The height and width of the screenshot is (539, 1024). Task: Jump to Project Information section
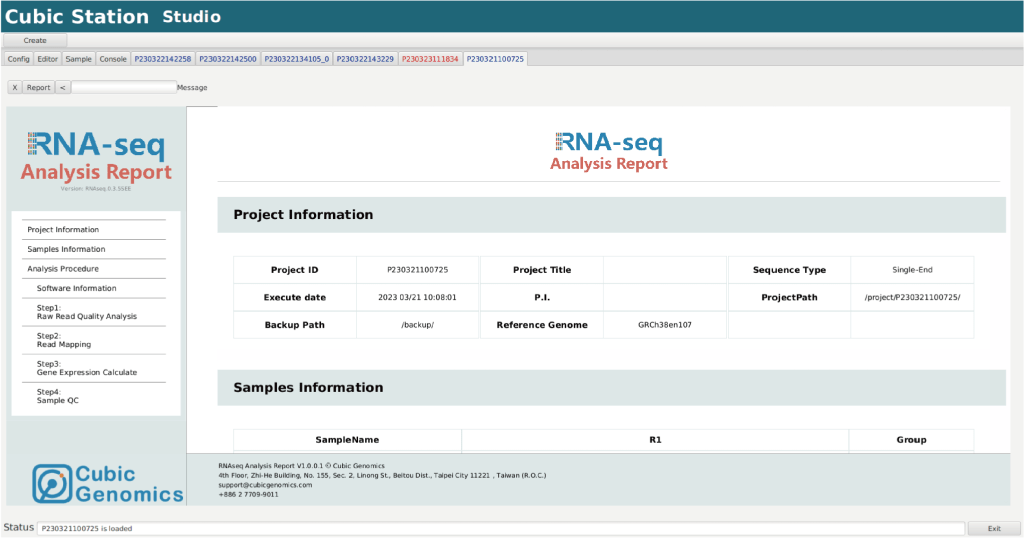63,230
